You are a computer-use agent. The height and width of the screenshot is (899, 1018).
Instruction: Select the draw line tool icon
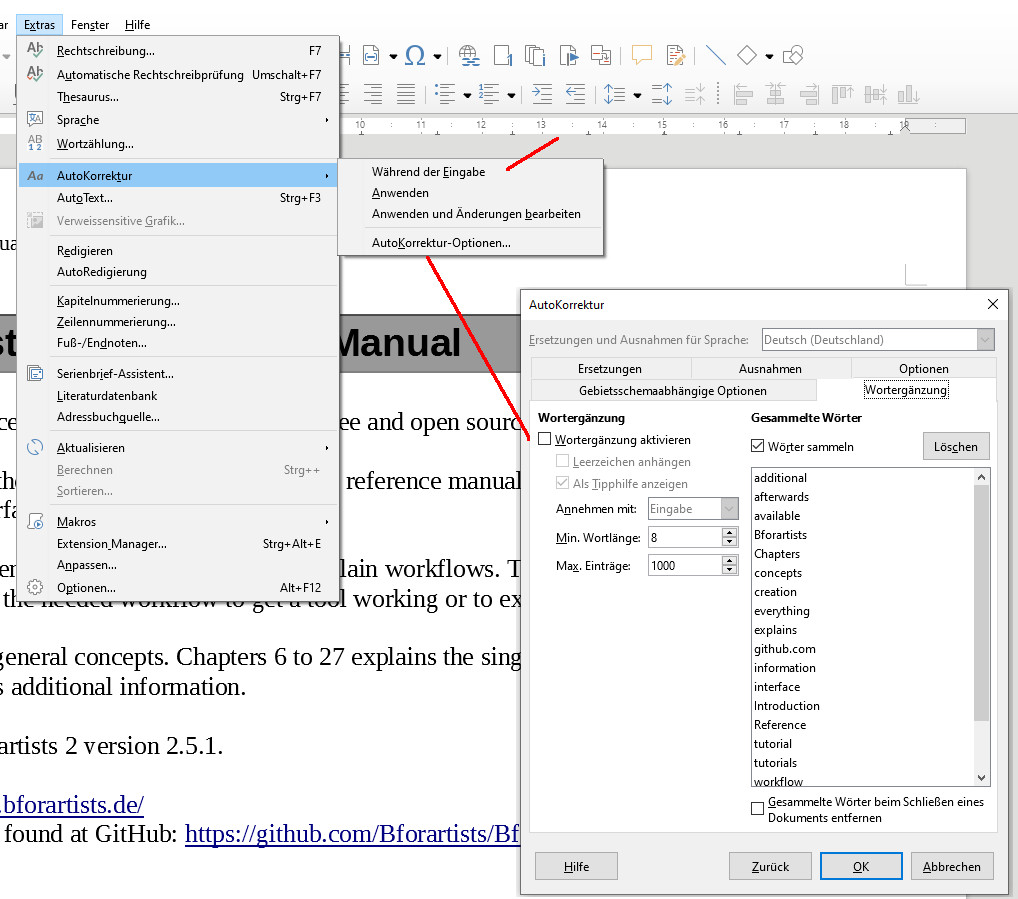(715, 54)
